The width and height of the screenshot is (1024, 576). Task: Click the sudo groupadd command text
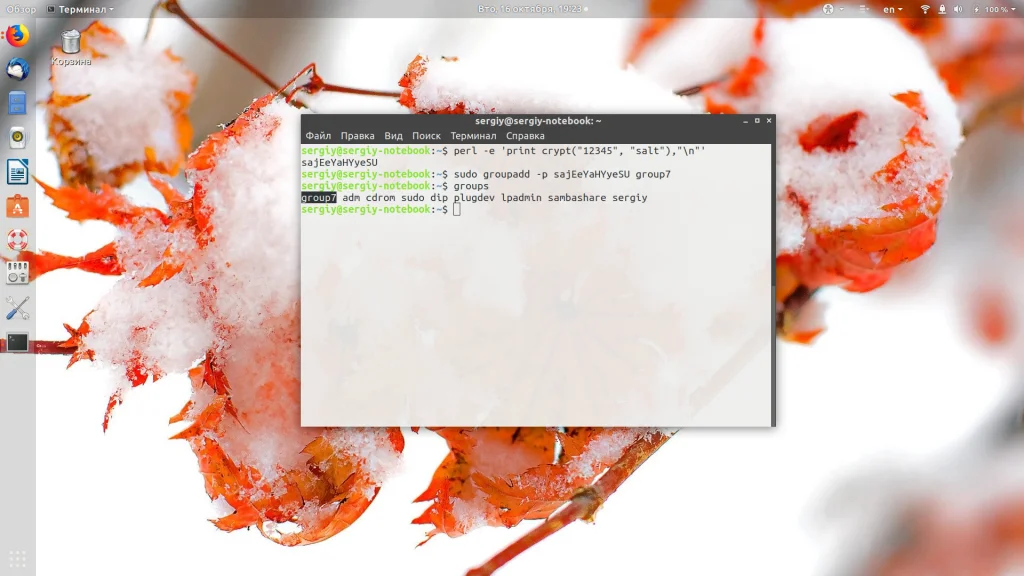[x=562, y=174]
